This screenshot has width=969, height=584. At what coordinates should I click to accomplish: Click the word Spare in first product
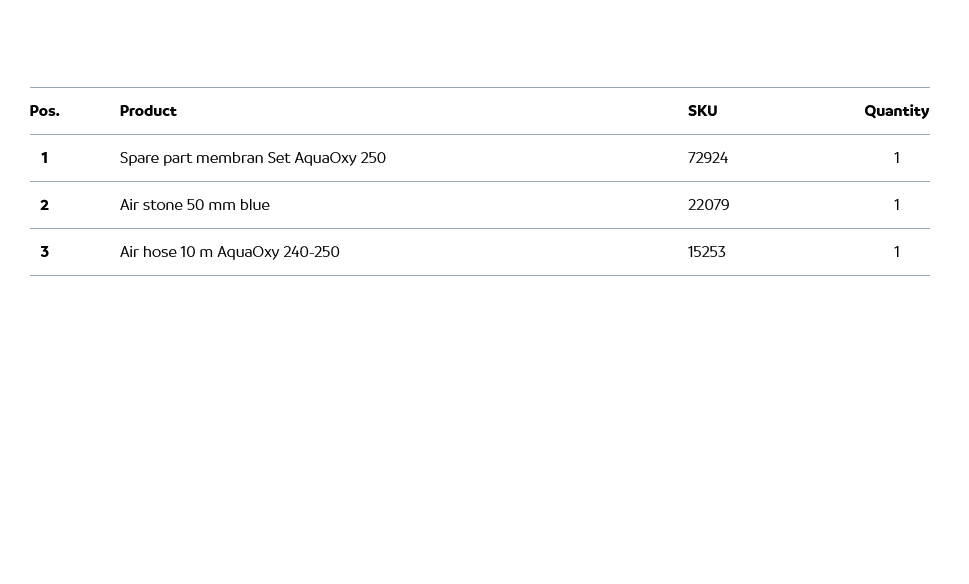[x=139, y=158]
